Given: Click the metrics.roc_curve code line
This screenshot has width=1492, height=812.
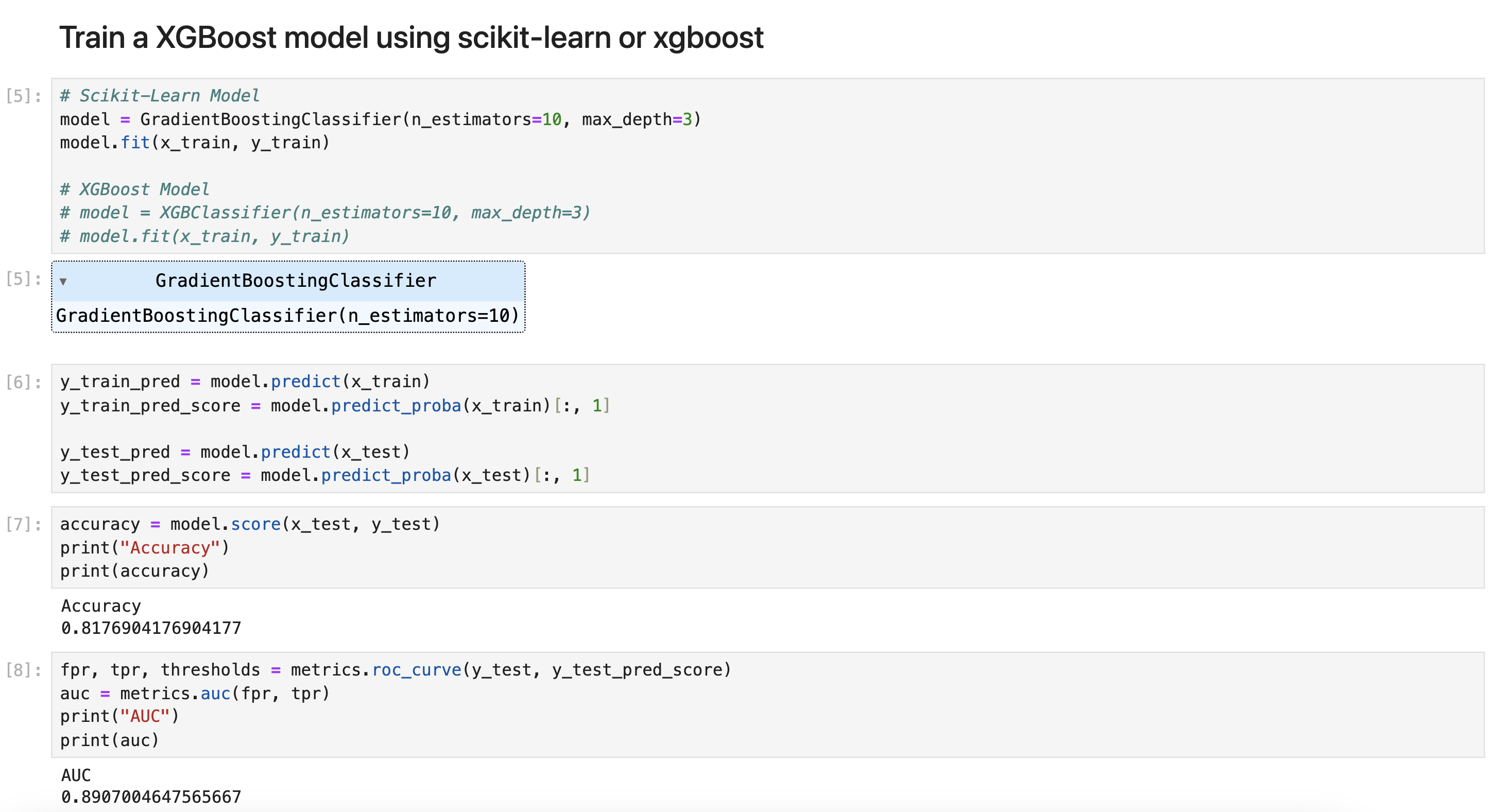Looking at the screenshot, I should pyautogui.click(x=395, y=670).
